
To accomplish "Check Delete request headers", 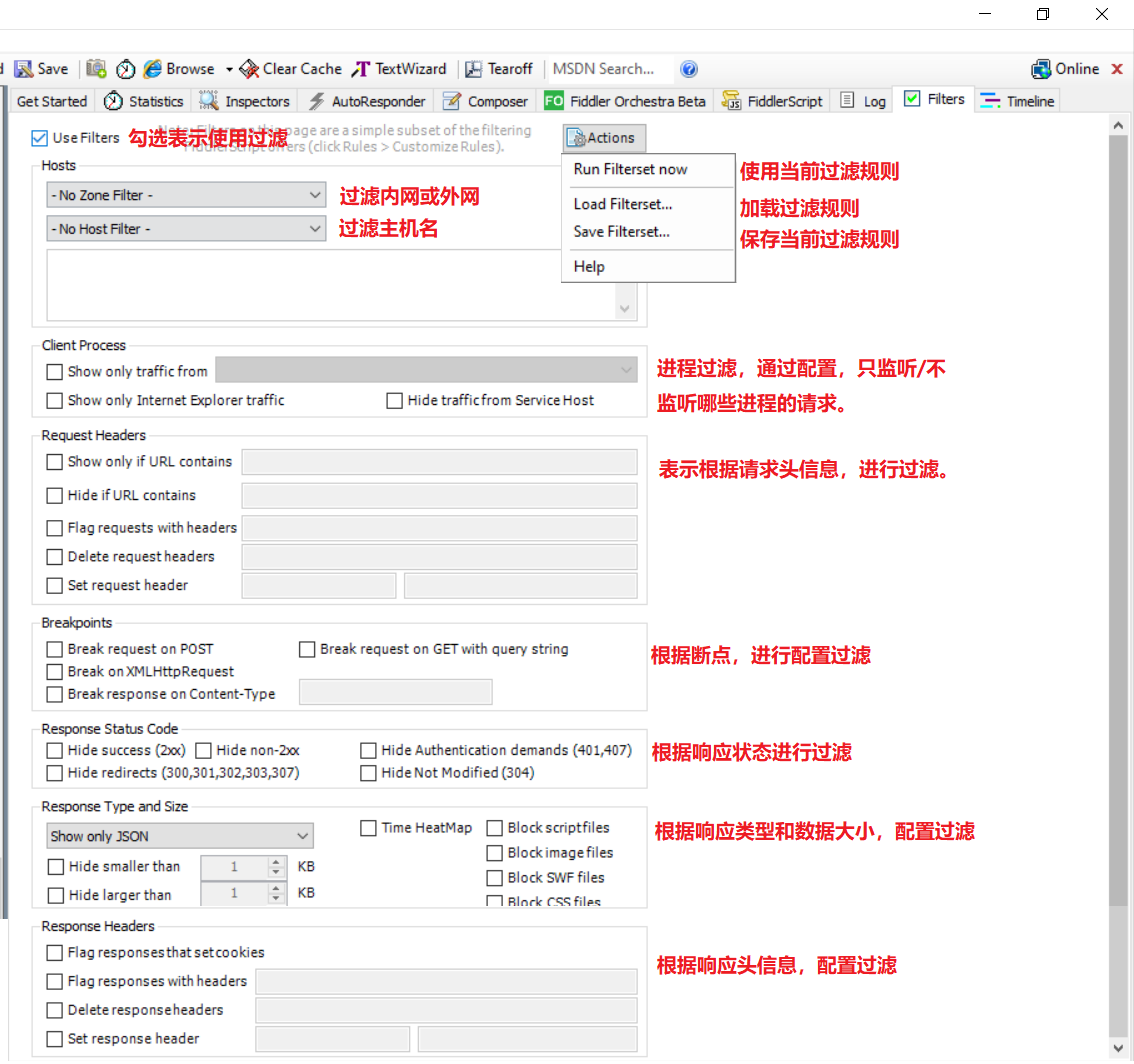I will point(54,557).
